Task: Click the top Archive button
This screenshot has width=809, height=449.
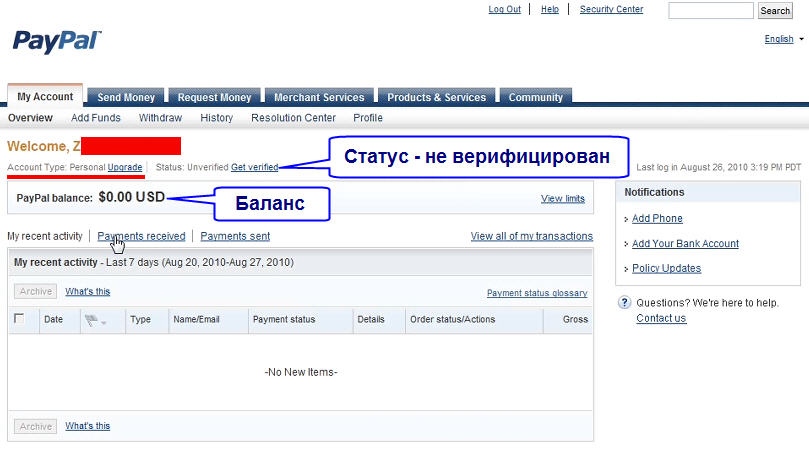Action: tap(36, 292)
